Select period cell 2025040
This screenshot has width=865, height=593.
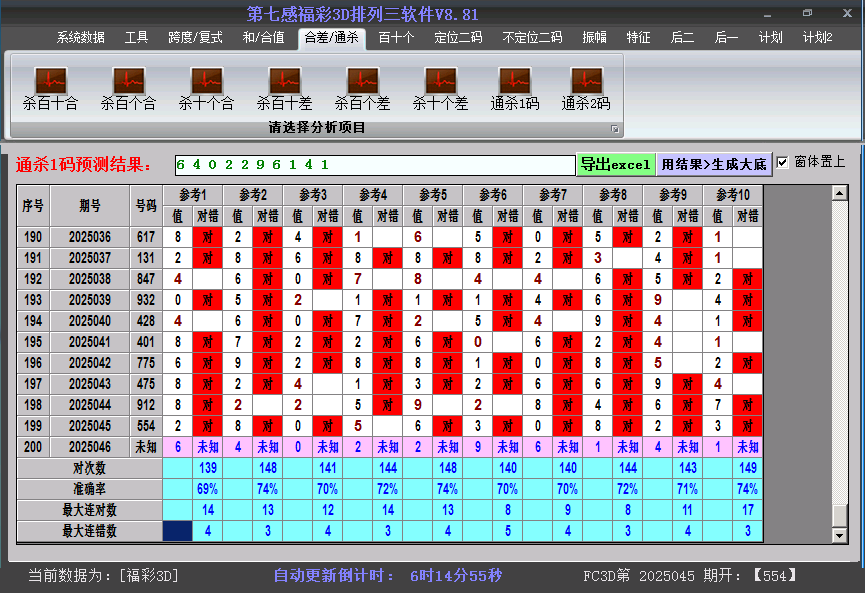click(90, 321)
